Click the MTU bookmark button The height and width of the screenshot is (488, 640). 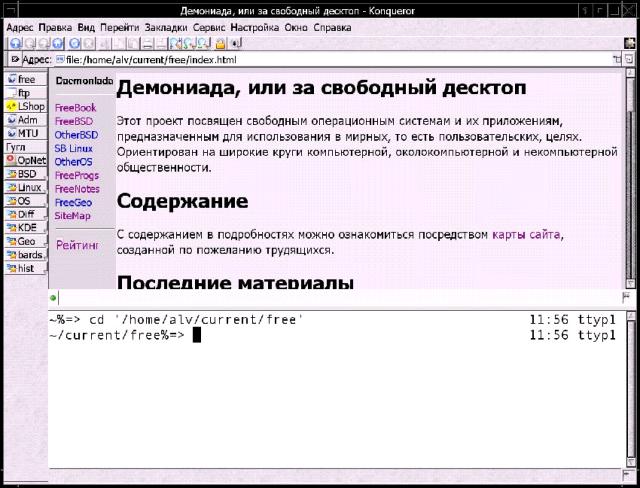click(24, 133)
